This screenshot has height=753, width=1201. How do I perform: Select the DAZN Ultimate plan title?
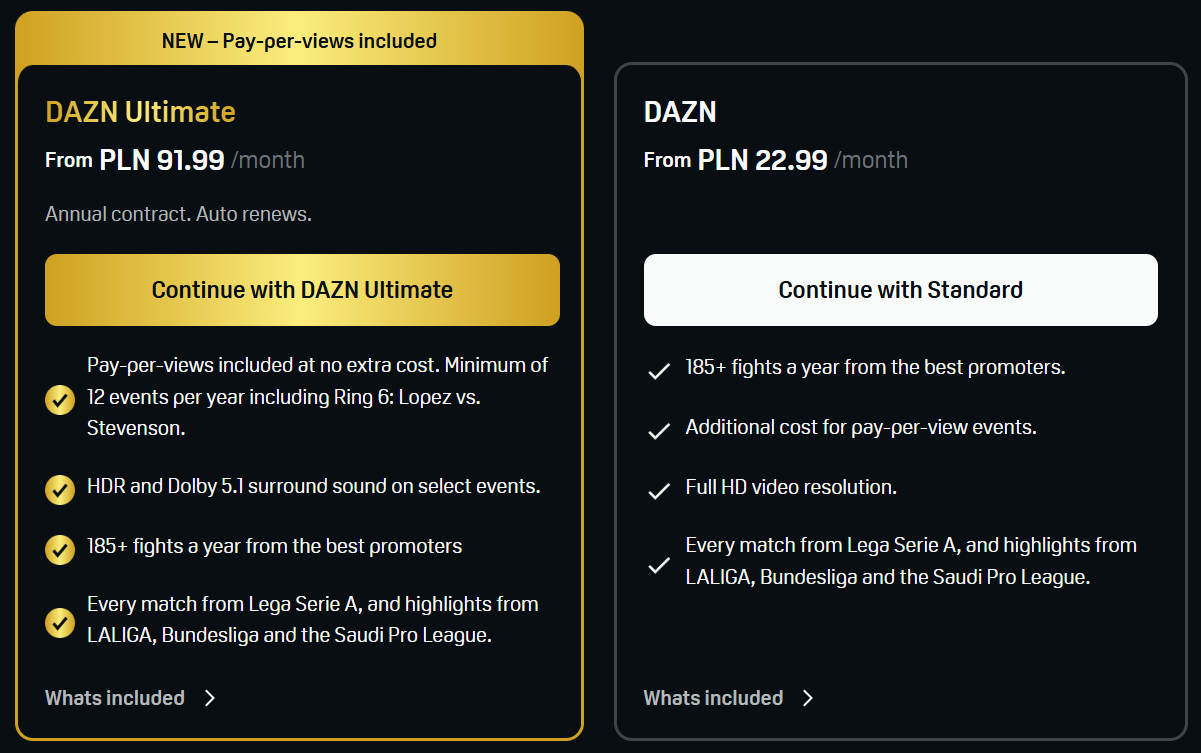140,111
